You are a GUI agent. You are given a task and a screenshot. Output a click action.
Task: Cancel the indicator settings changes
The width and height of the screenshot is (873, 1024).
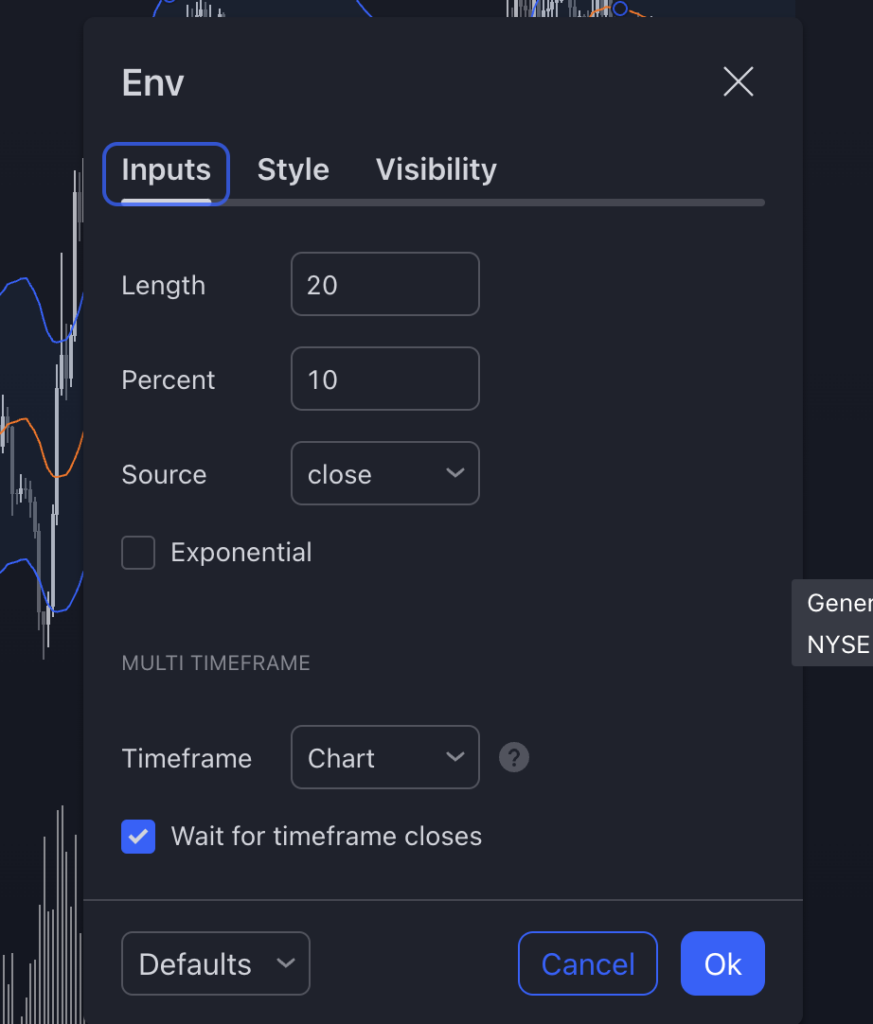588,964
